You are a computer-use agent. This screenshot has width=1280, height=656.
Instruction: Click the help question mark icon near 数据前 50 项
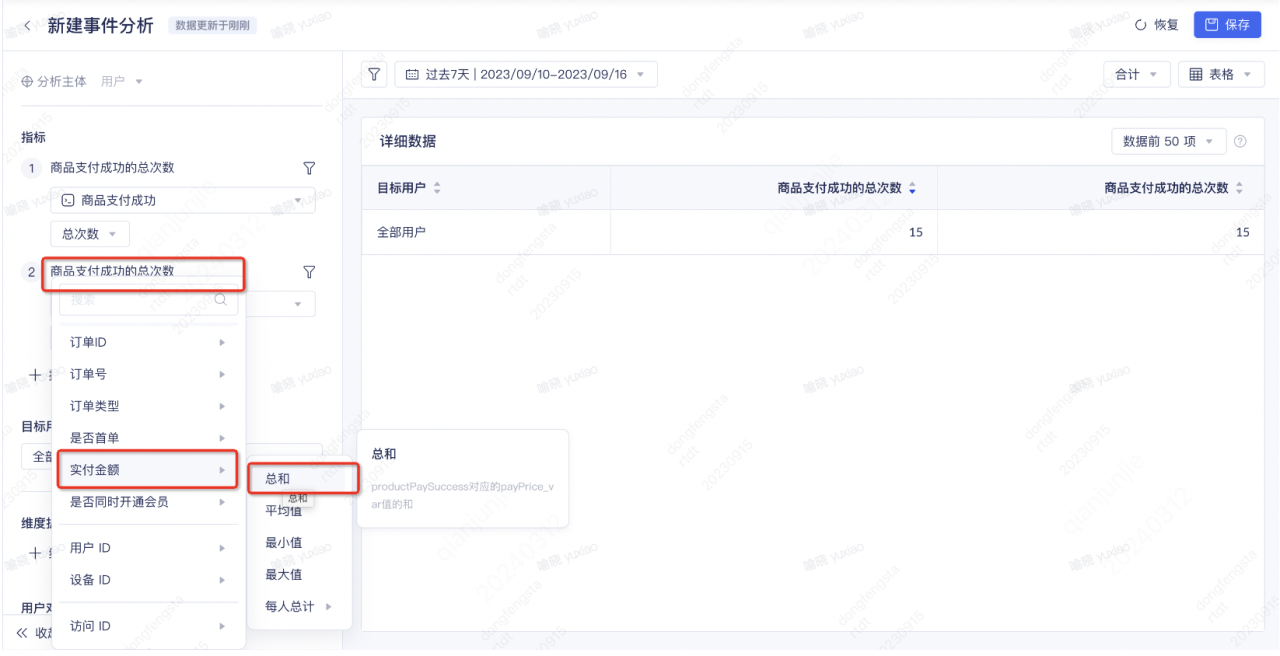click(1241, 141)
